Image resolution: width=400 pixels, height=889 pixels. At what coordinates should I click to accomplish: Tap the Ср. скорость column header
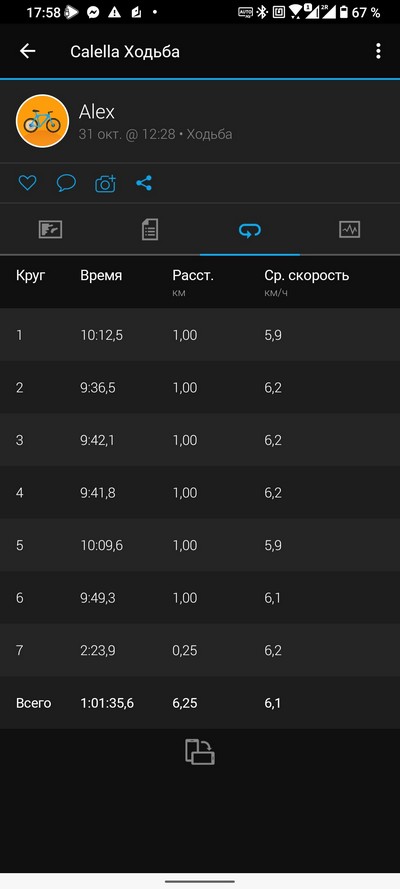coord(307,276)
